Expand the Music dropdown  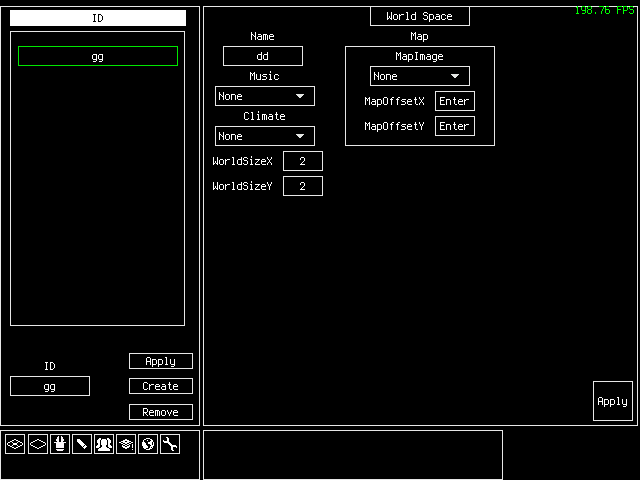click(265, 96)
